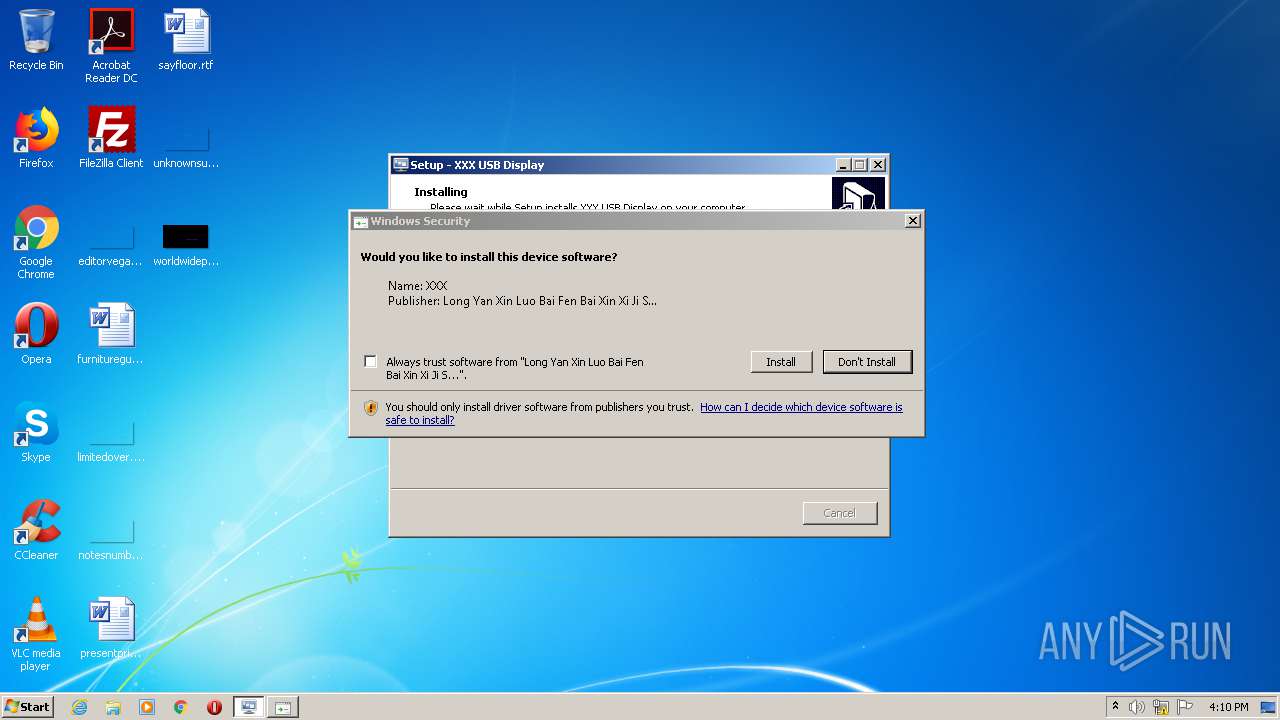1280x720 pixels.
Task: Launch Google Chrome desktop shortcut
Action: [36, 242]
